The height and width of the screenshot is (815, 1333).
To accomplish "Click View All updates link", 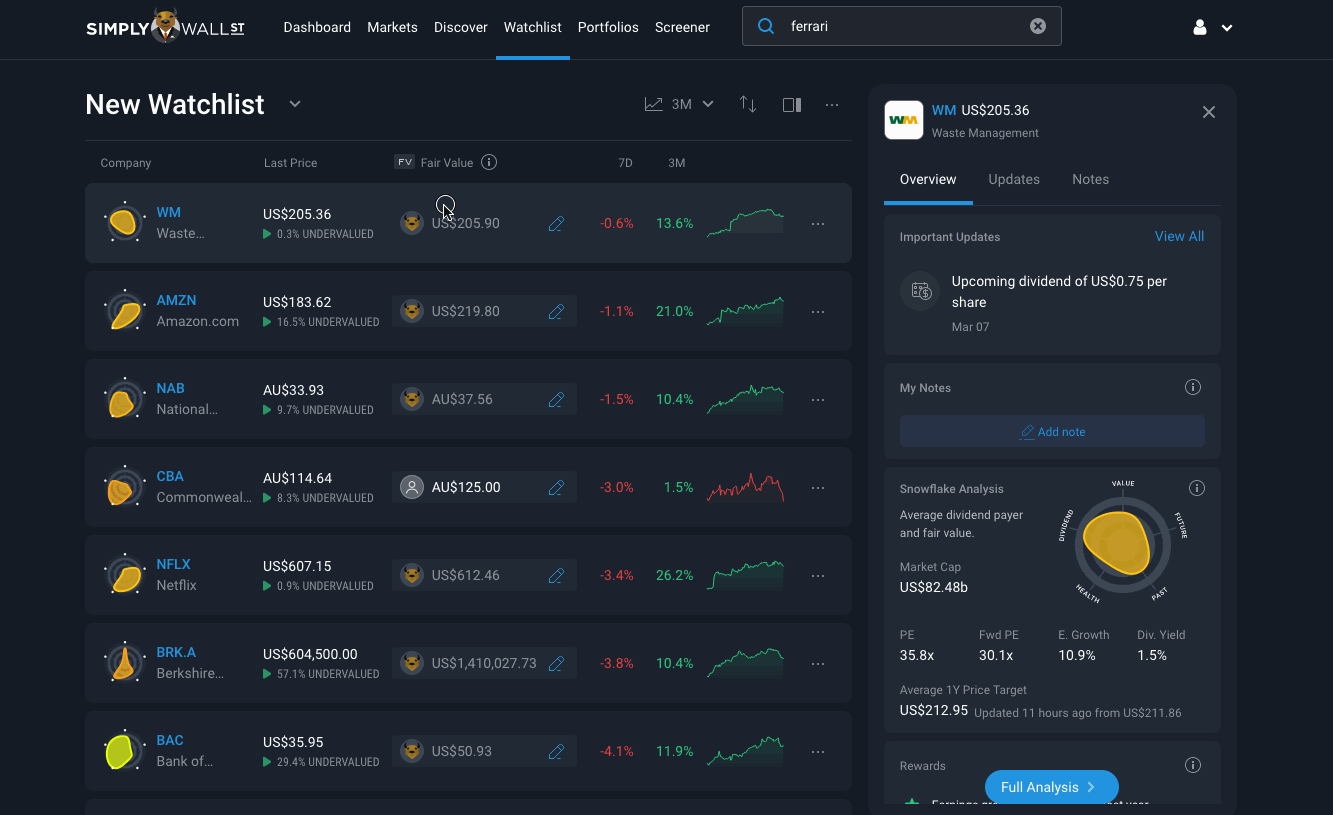I will (1179, 236).
